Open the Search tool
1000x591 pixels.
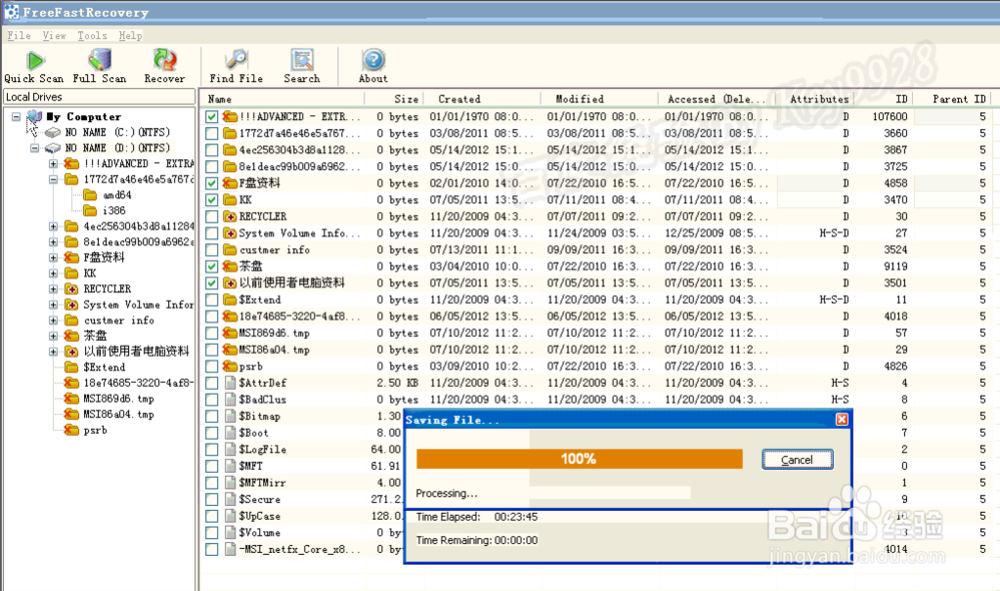tap(302, 66)
